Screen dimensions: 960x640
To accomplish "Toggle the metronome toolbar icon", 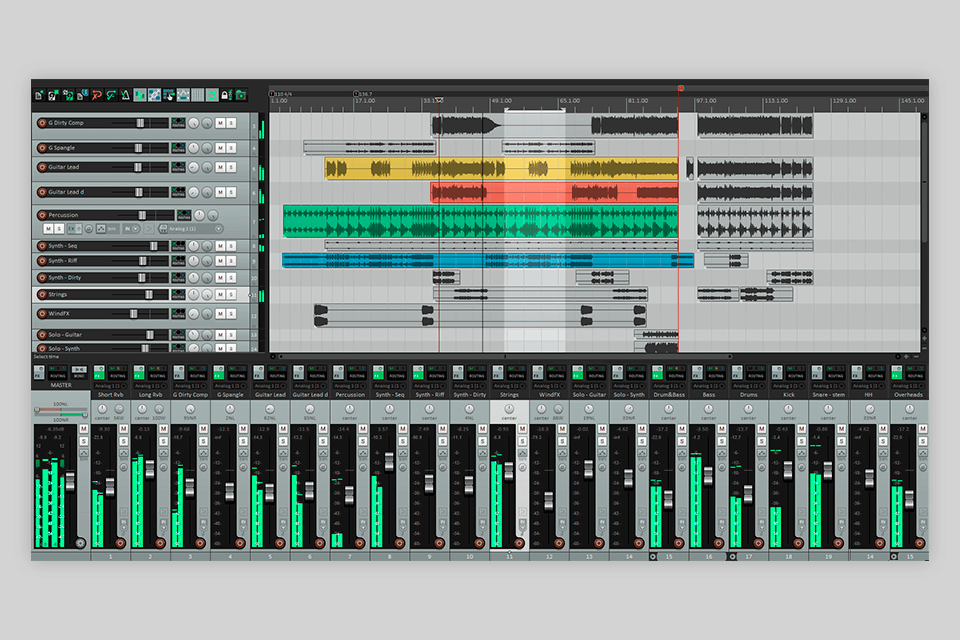I will point(126,95).
